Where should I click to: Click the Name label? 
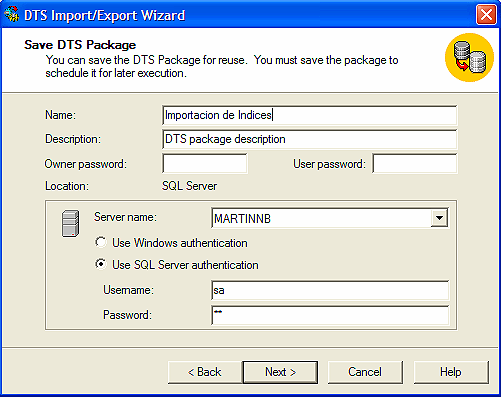(60, 115)
